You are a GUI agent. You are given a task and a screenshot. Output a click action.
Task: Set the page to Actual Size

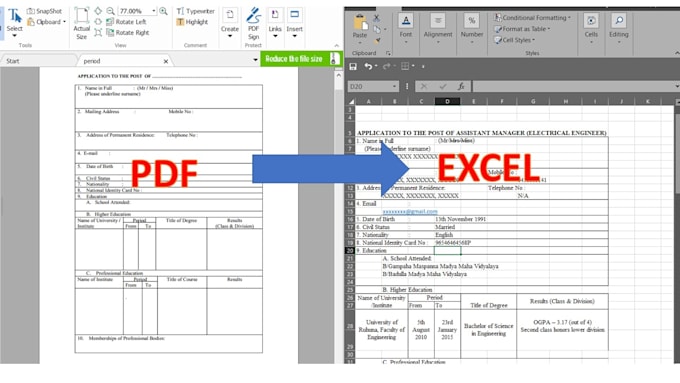point(81,24)
